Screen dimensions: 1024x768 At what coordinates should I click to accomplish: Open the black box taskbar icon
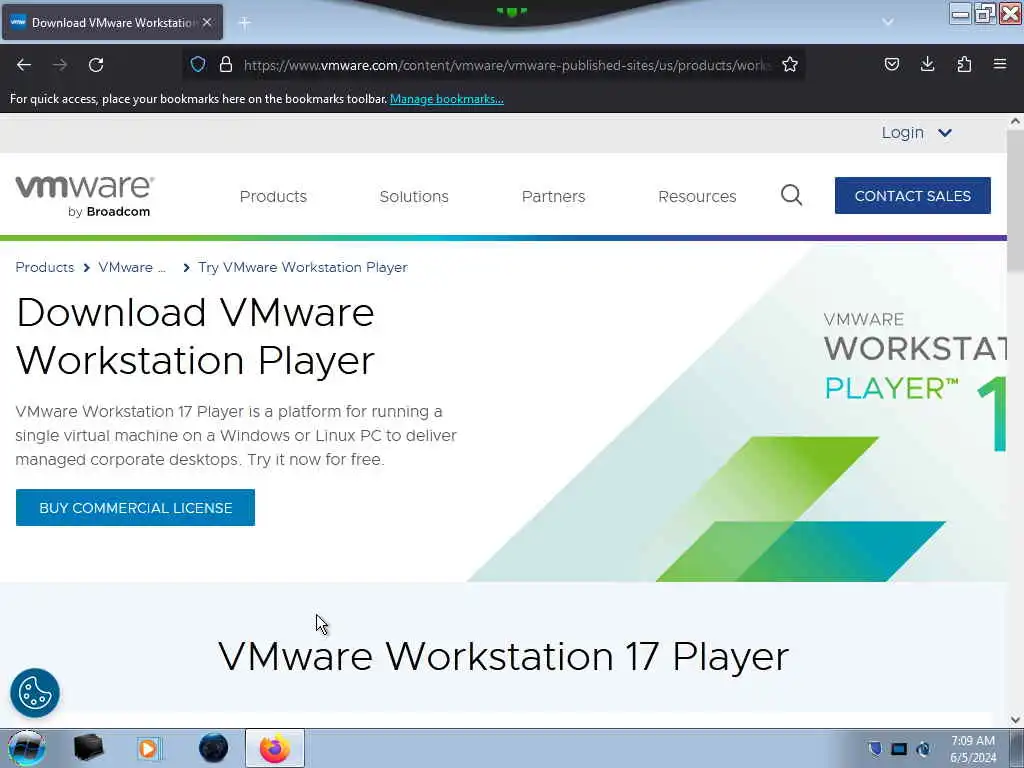(89, 748)
